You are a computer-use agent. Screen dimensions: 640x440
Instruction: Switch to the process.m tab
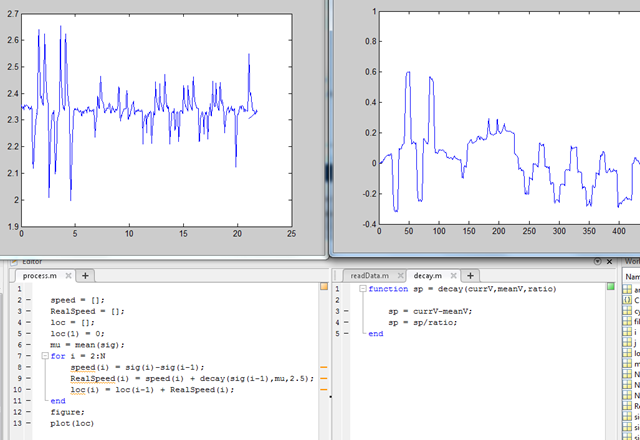40,276
